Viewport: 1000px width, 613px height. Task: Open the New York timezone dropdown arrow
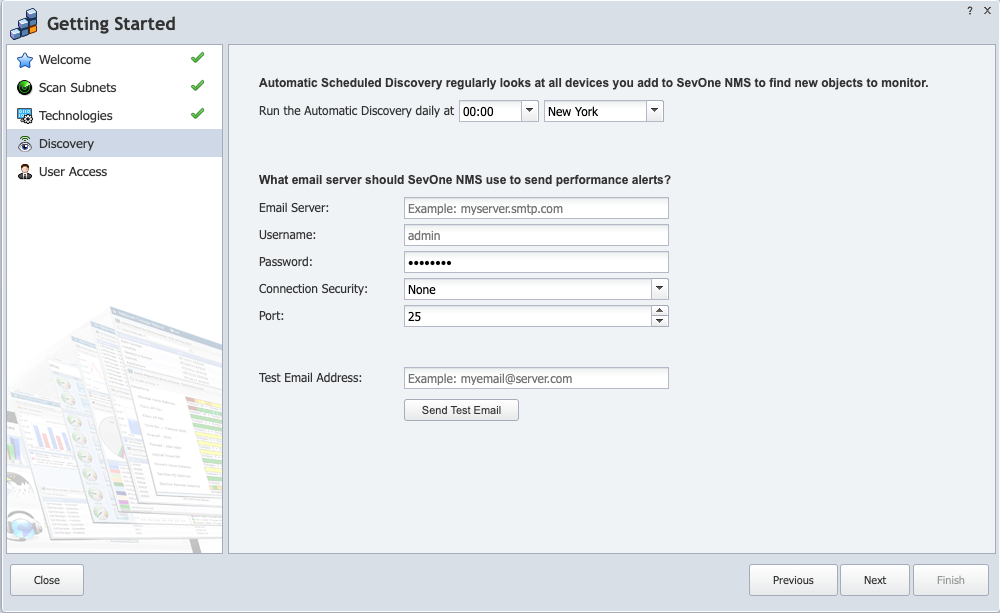pyautogui.click(x=655, y=111)
